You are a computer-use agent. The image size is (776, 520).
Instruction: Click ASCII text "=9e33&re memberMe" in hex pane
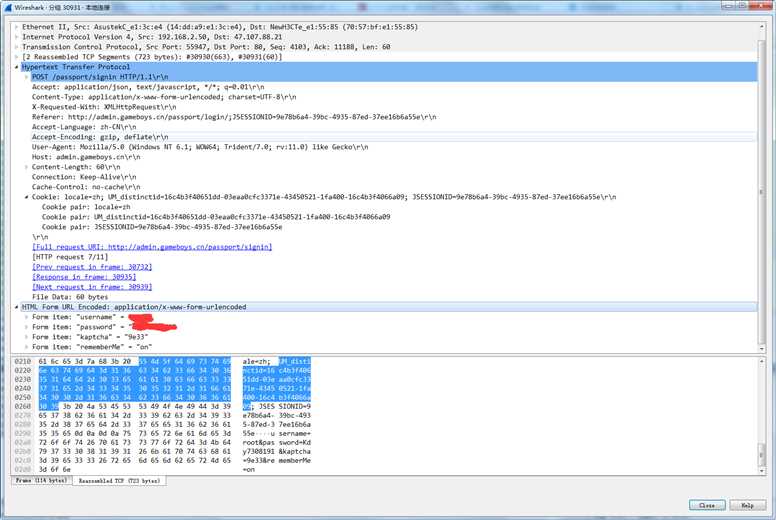point(276,460)
